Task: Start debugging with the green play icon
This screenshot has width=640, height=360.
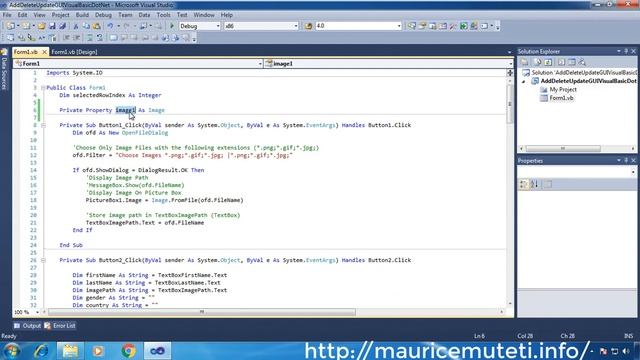Action: click(172, 26)
